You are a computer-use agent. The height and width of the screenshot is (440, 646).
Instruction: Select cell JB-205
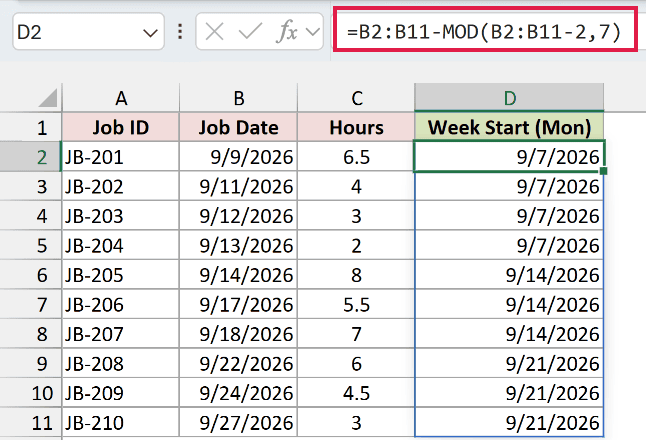(x=121, y=275)
